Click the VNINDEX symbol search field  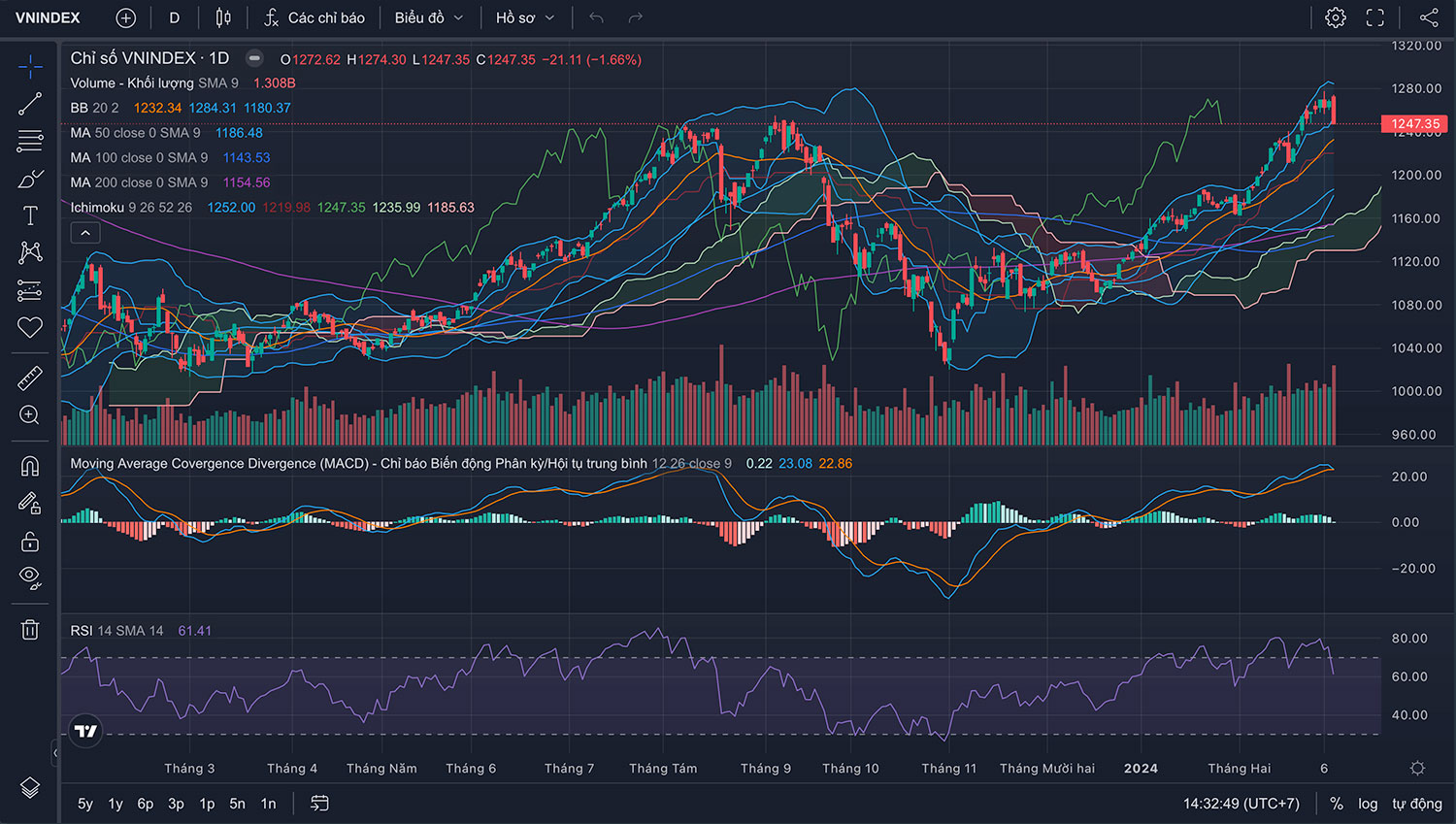[x=49, y=17]
